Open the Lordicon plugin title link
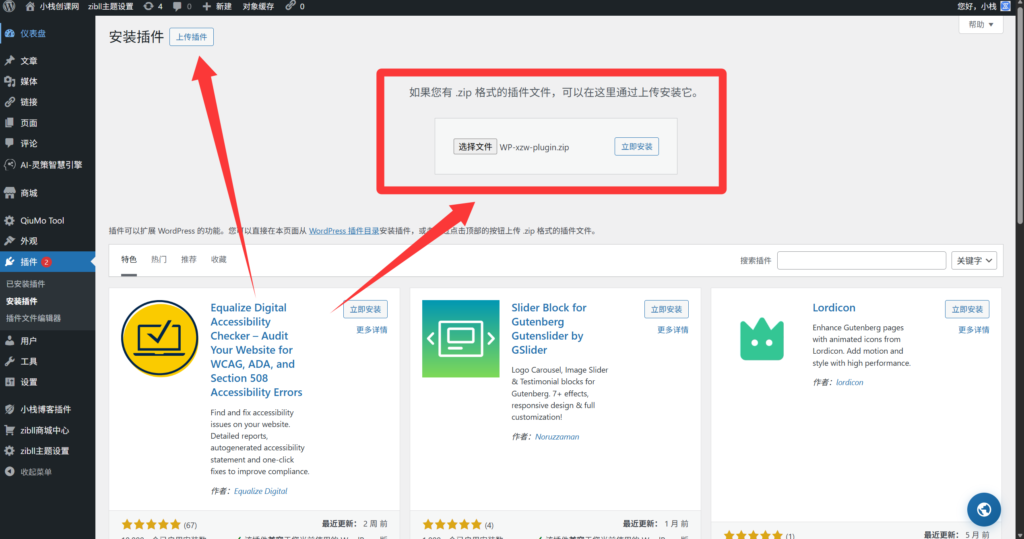 [x=833, y=308]
